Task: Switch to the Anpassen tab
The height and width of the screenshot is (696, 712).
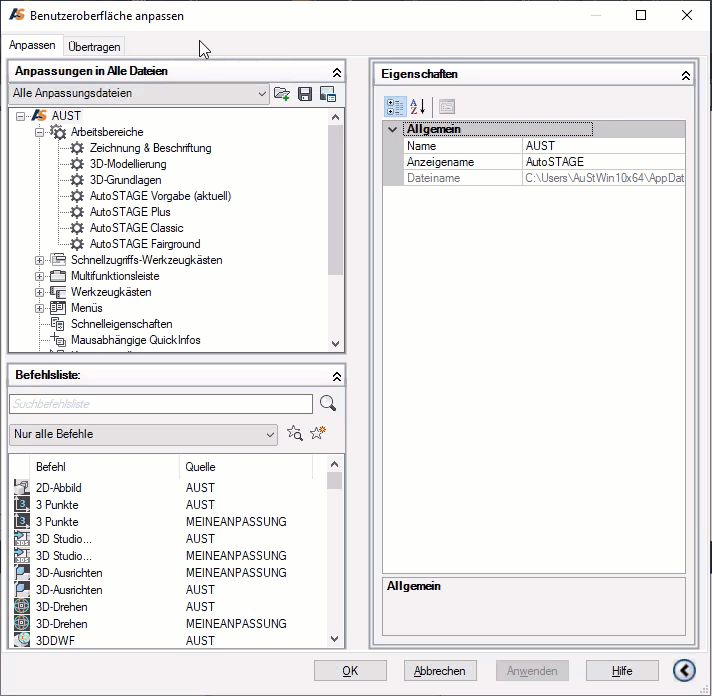Action: tap(32, 45)
